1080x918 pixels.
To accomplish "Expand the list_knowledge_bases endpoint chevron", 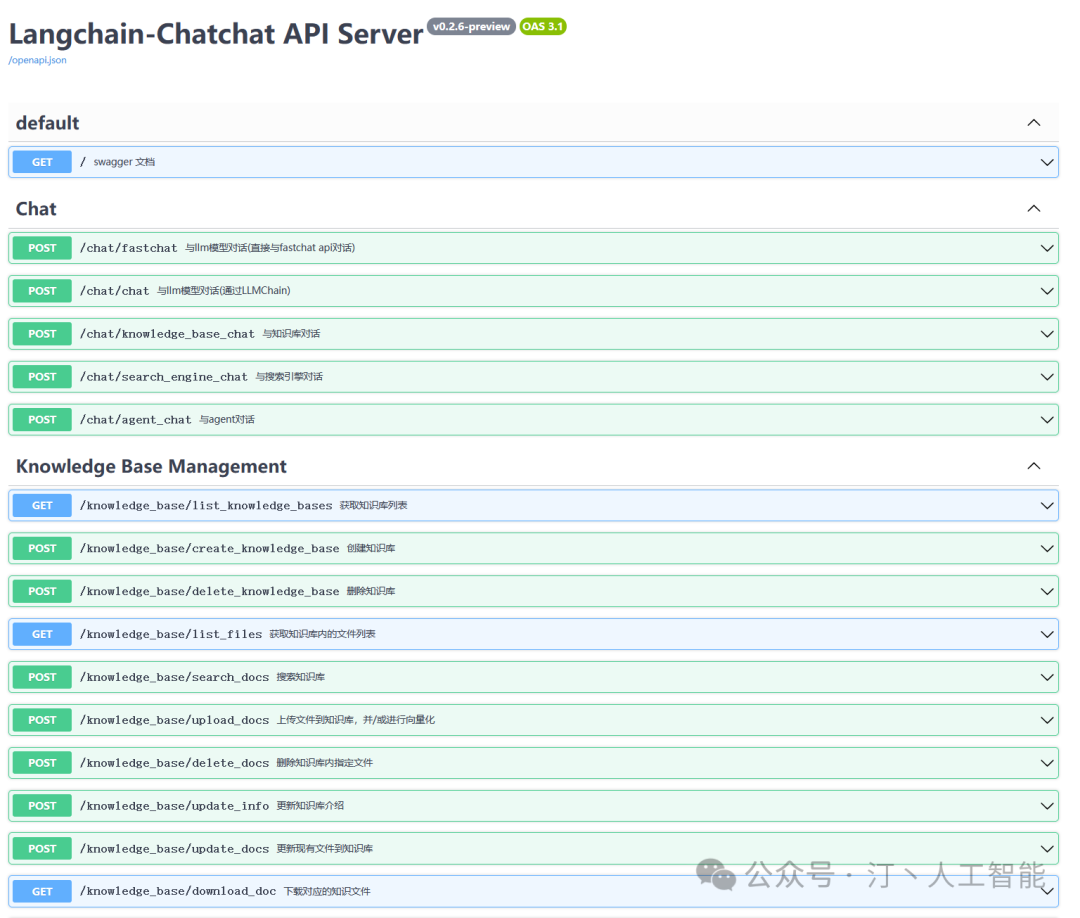I will [x=1046, y=505].
